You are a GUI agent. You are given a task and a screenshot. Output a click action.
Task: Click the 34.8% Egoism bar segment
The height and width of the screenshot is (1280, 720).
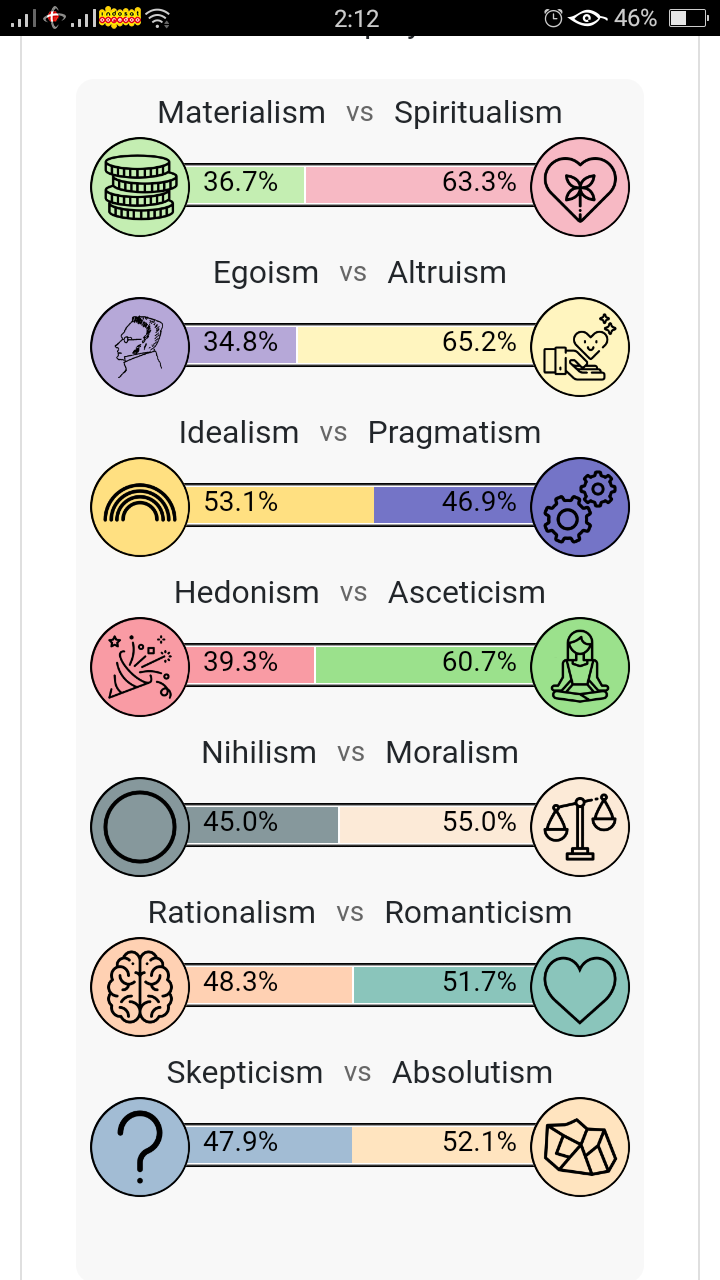pos(240,345)
